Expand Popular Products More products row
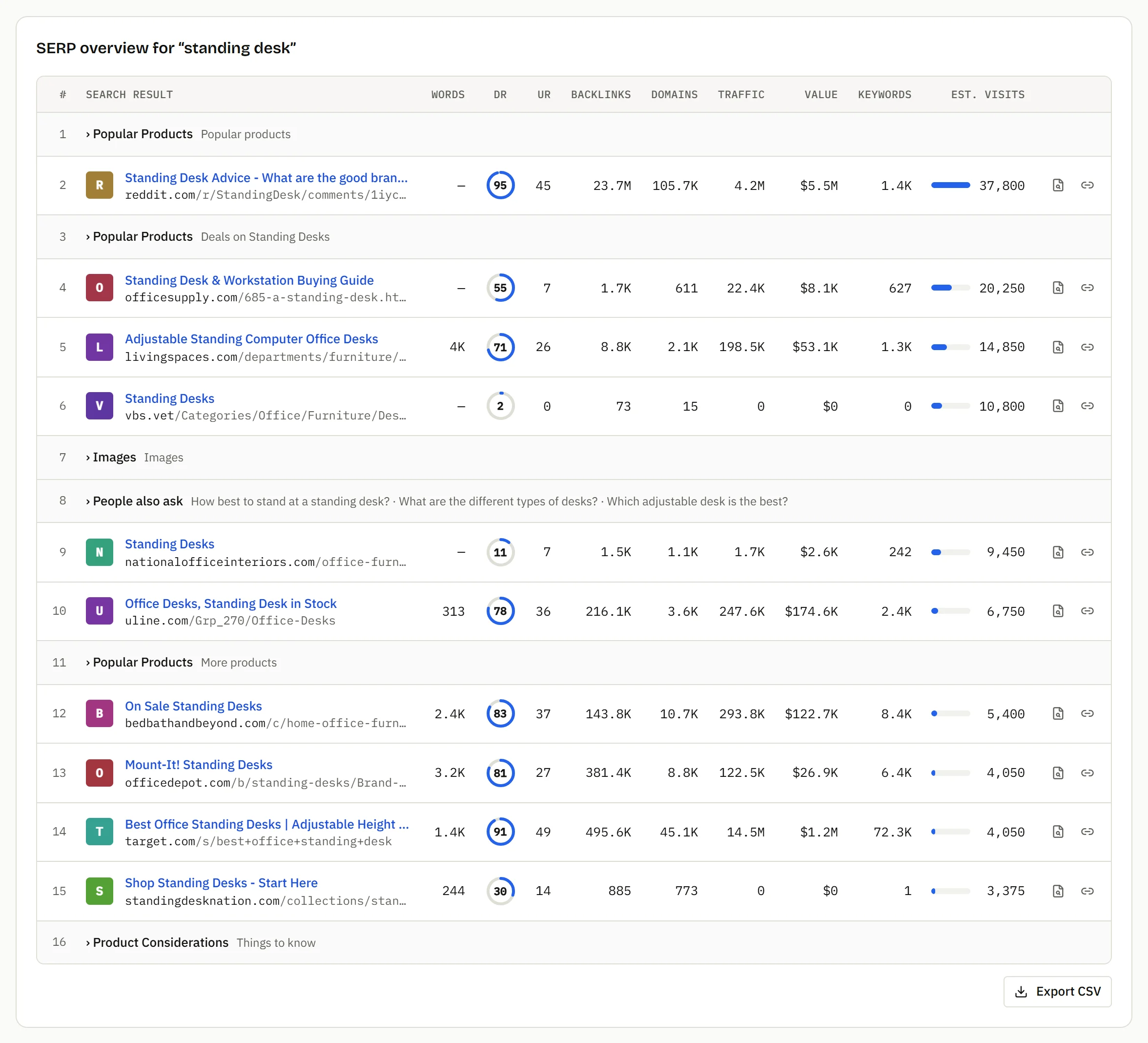The image size is (1148, 1043). (574, 663)
